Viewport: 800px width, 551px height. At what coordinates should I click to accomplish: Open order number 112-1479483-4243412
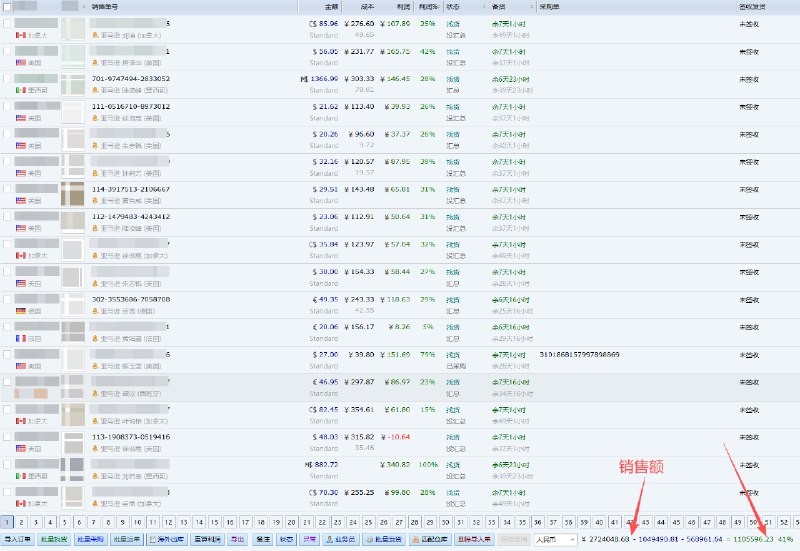(130, 216)
